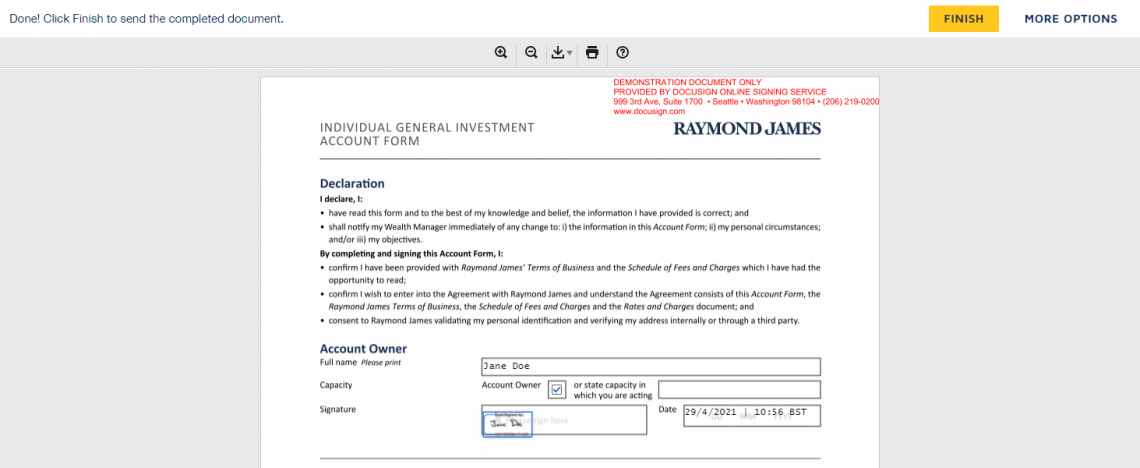Click the 'Signature' field label
The height and width of the screenshot is (468, 1140).
tap(338, 410)
